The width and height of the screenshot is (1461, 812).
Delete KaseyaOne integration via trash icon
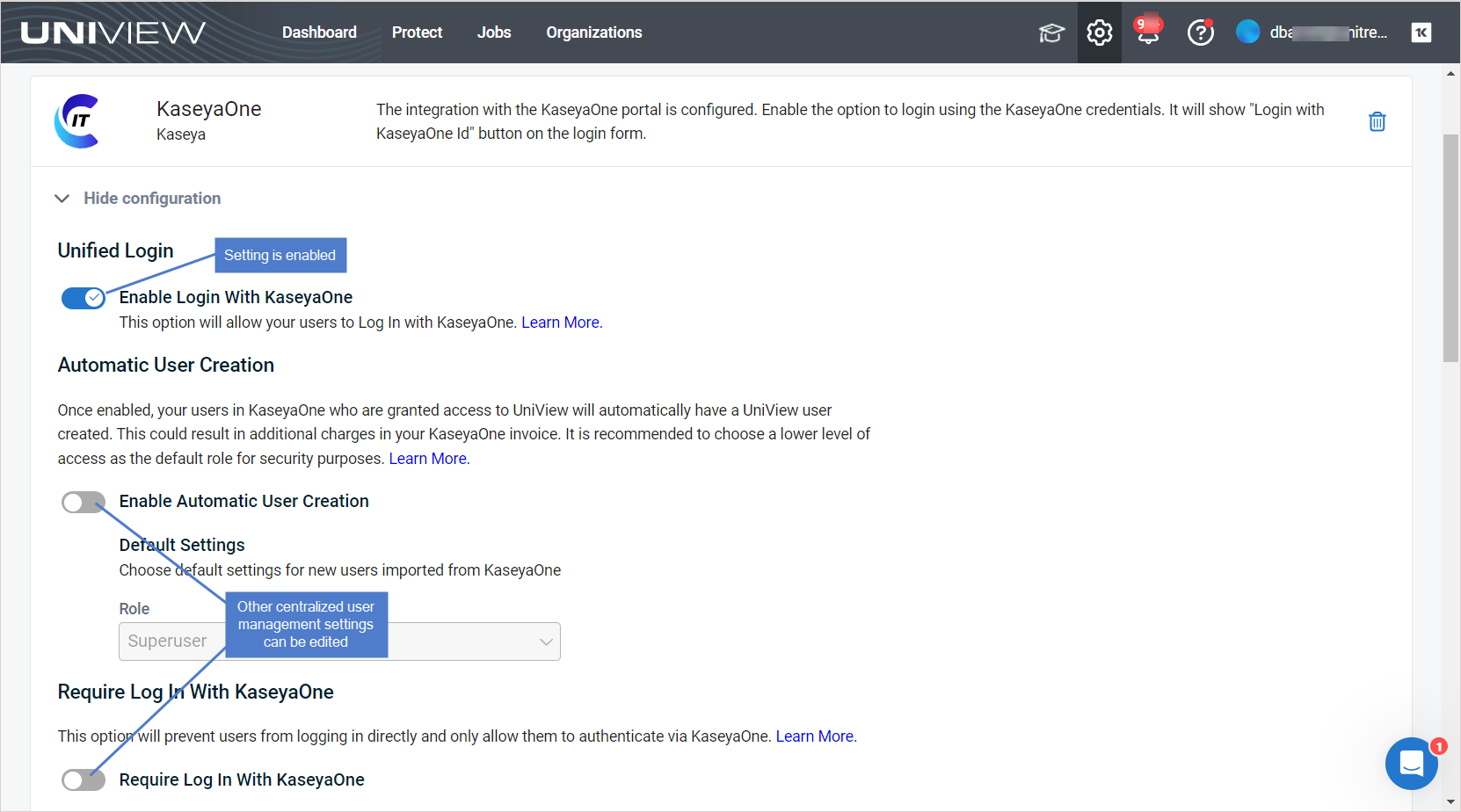[x=1377, y=121]
